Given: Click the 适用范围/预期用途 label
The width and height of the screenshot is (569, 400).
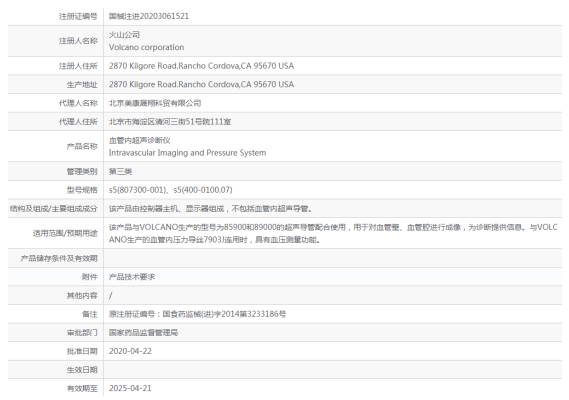Looking at the screenshot, I should [65, 233].
